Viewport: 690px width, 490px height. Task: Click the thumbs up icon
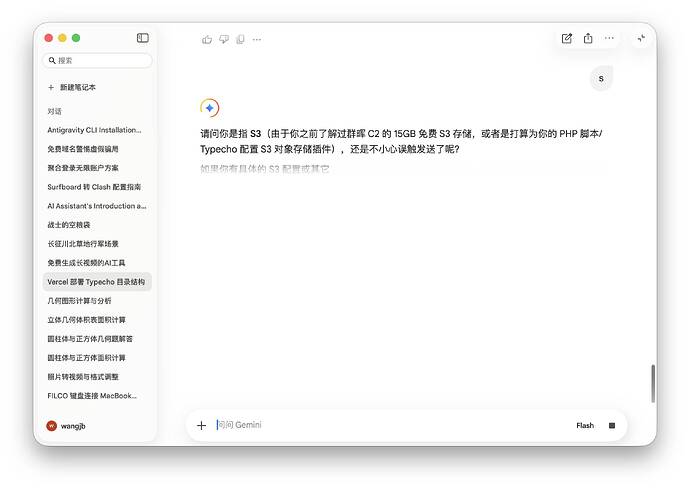pos(207,40)
